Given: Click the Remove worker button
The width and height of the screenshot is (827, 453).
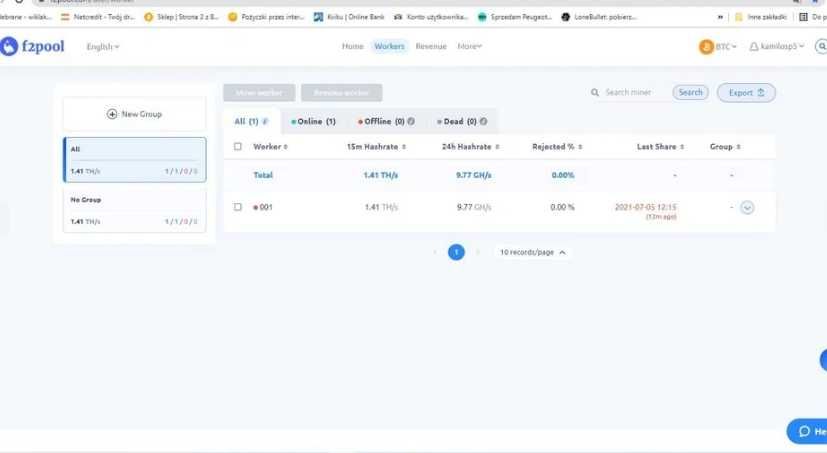Looking at the screenshot, I should 341,93.
